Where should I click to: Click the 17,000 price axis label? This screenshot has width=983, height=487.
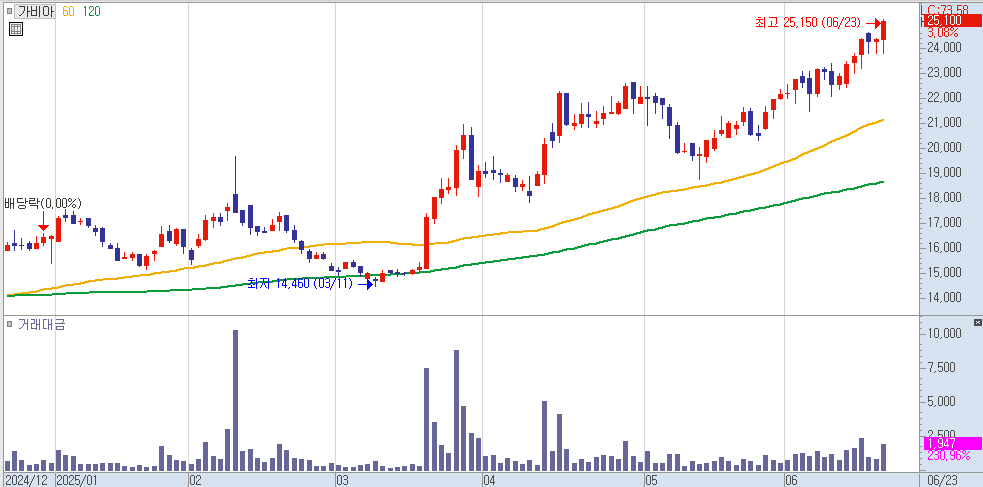[x=943, y=223]
